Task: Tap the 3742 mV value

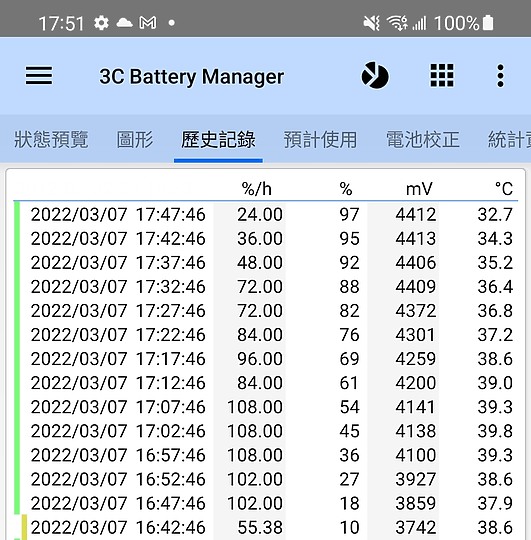Action: click(416, 528)
